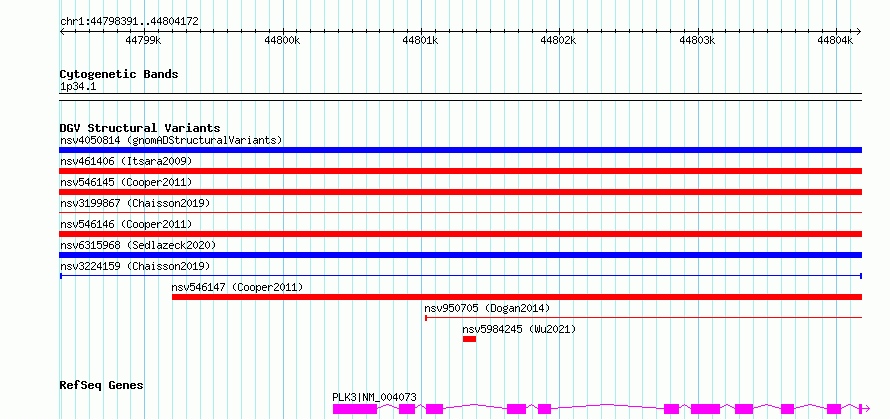Viewport: 890px width, 419px height.
Task: Click the ruler's right arrowhead
Action: coord(859,31)
